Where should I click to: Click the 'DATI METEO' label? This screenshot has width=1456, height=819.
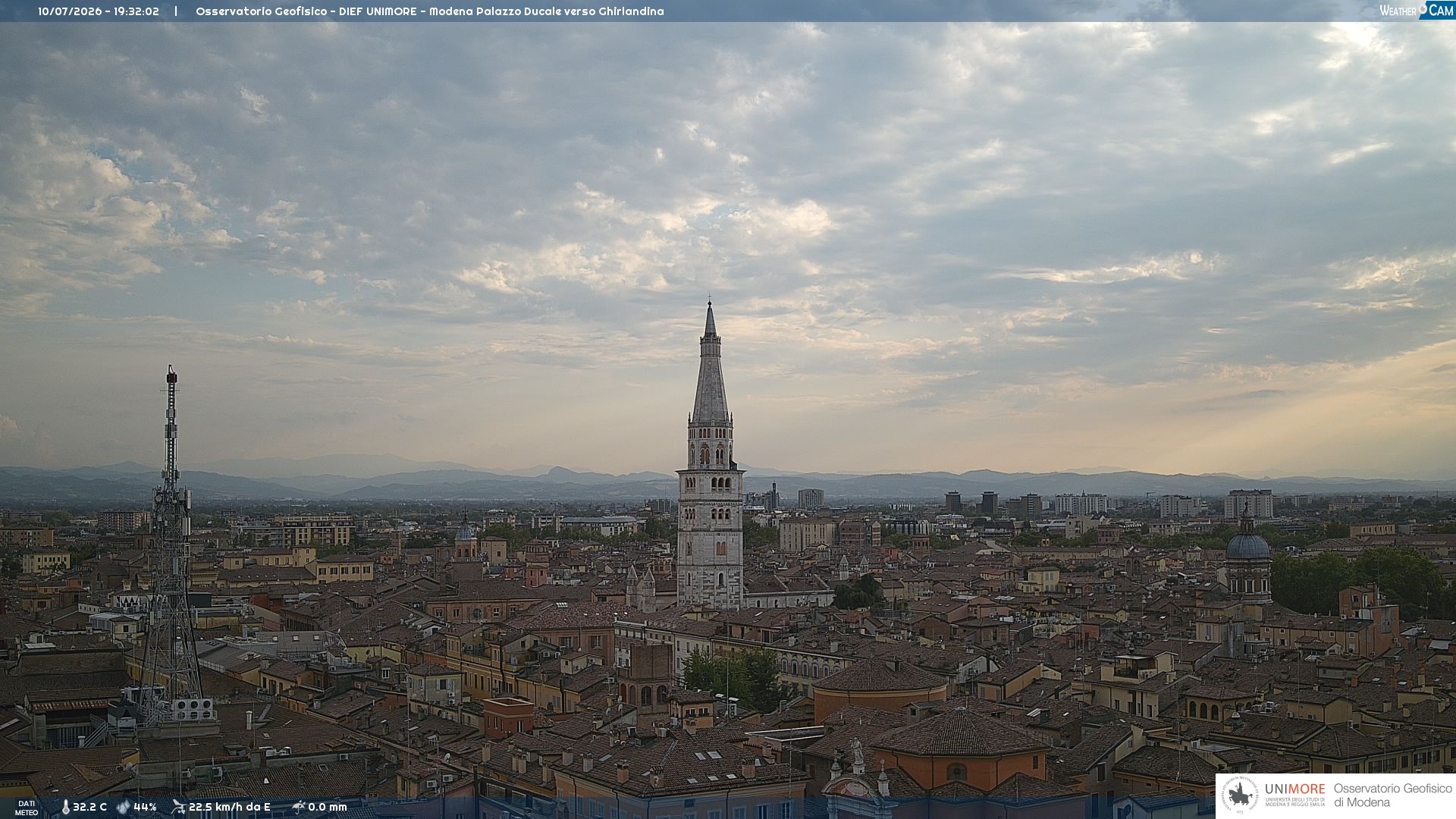[27, 808]
